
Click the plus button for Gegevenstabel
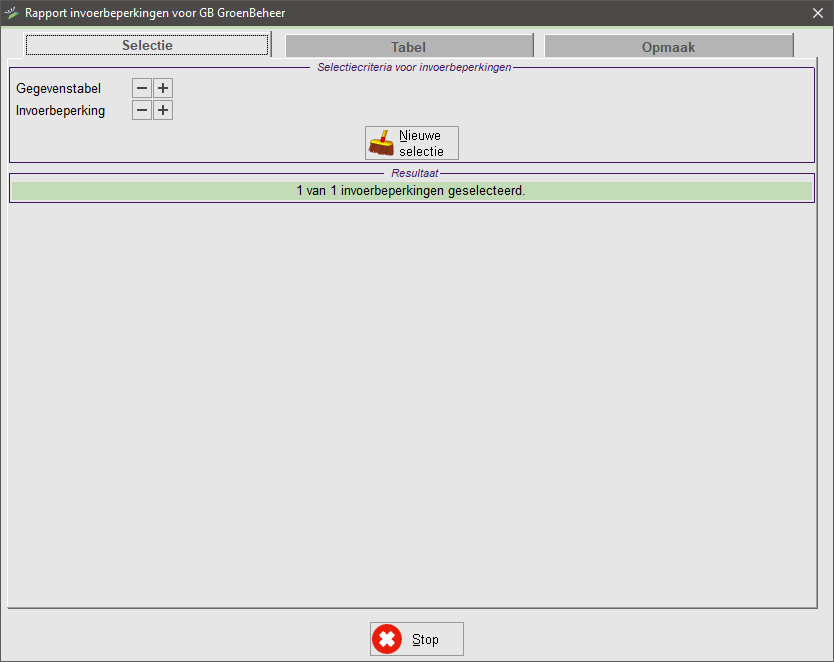tap(163, 88)
